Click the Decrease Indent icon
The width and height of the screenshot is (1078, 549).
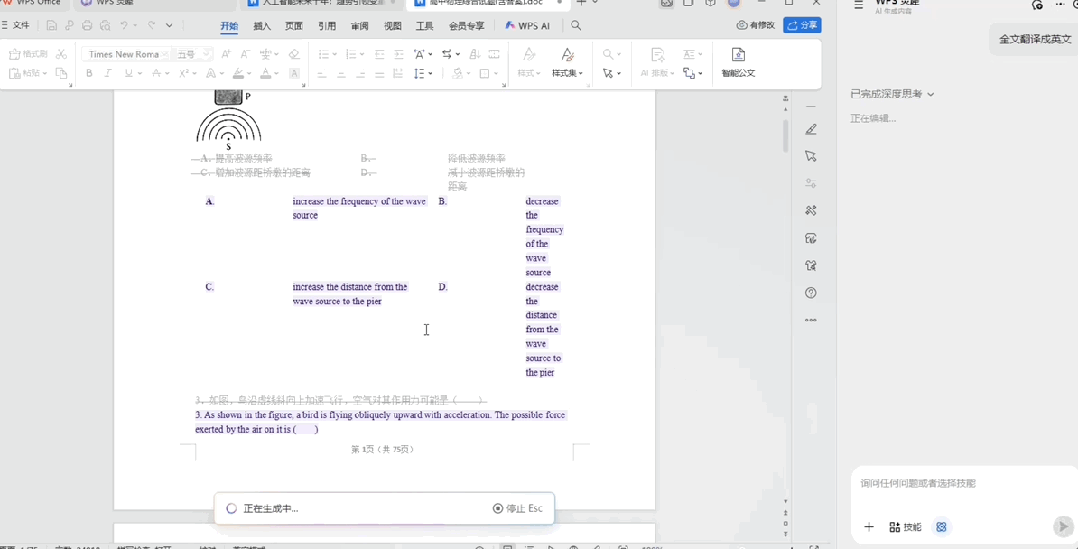point(380,54)
